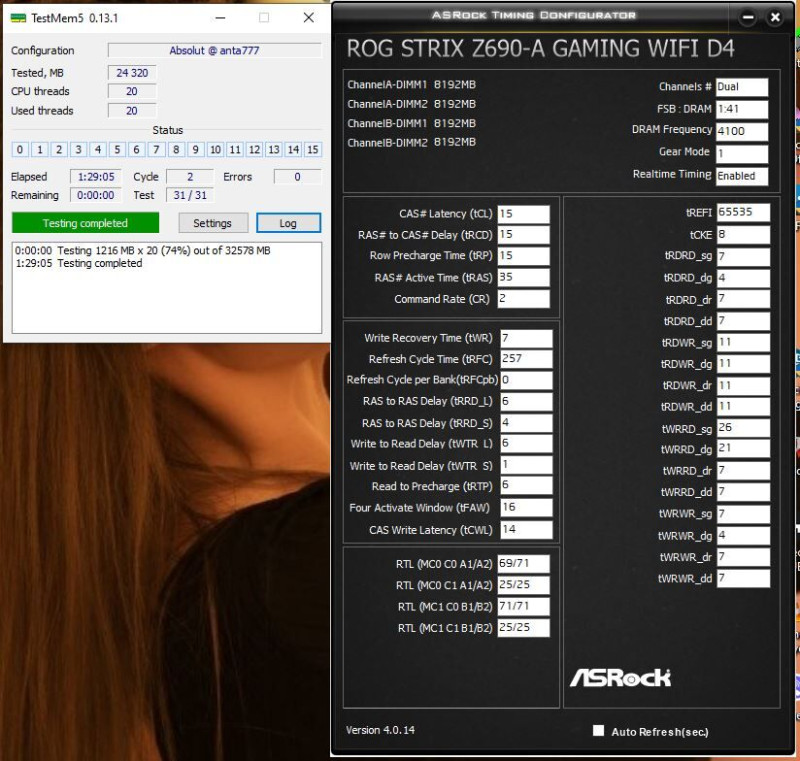Click the ChannelA-DIMM1 8192MB entry
This screenshot has width=800, height=761.
tap(411, 85)
